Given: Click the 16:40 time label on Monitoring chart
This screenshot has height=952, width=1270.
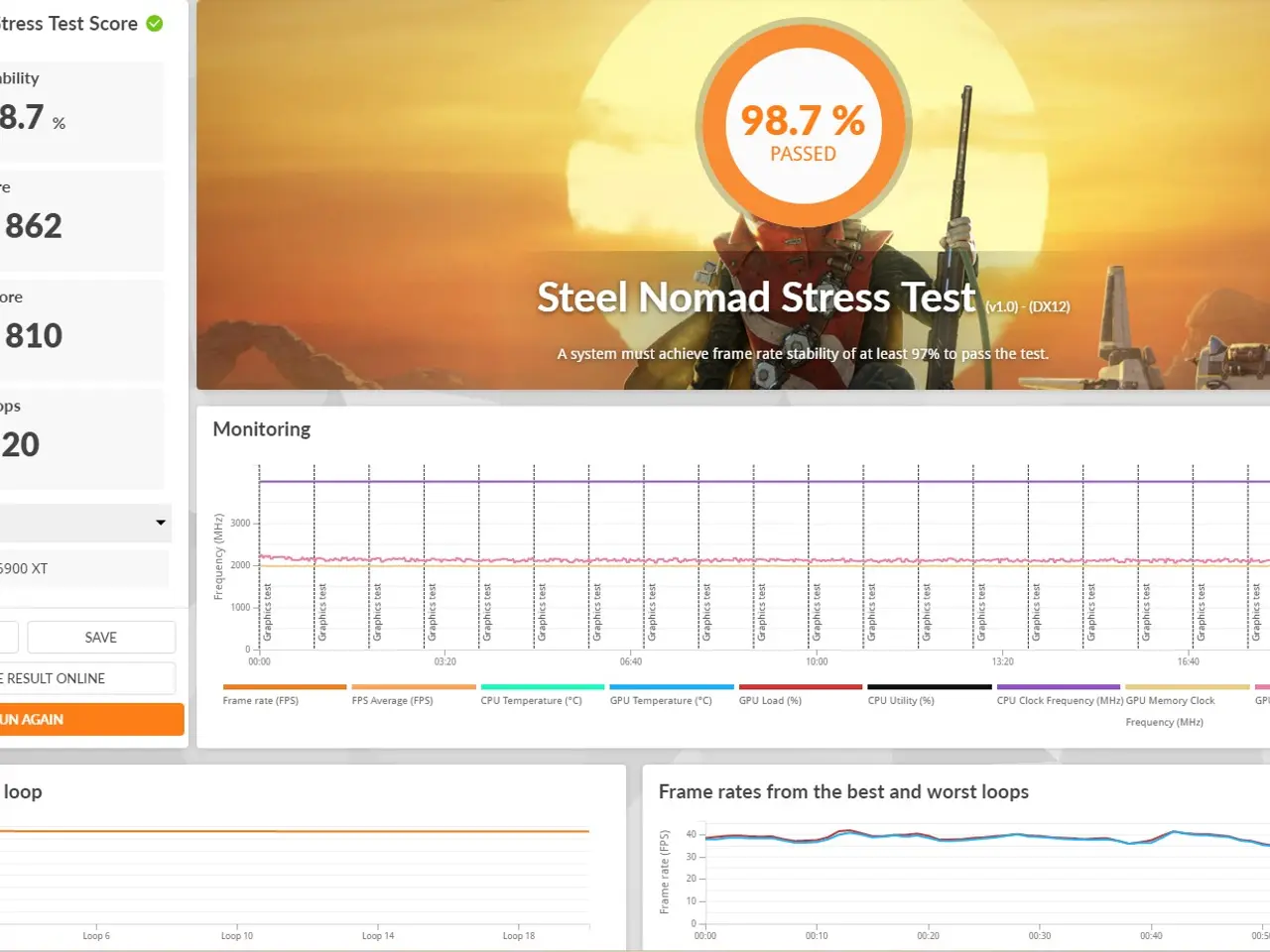Looking at the screenshot, I should [1188, 661].
